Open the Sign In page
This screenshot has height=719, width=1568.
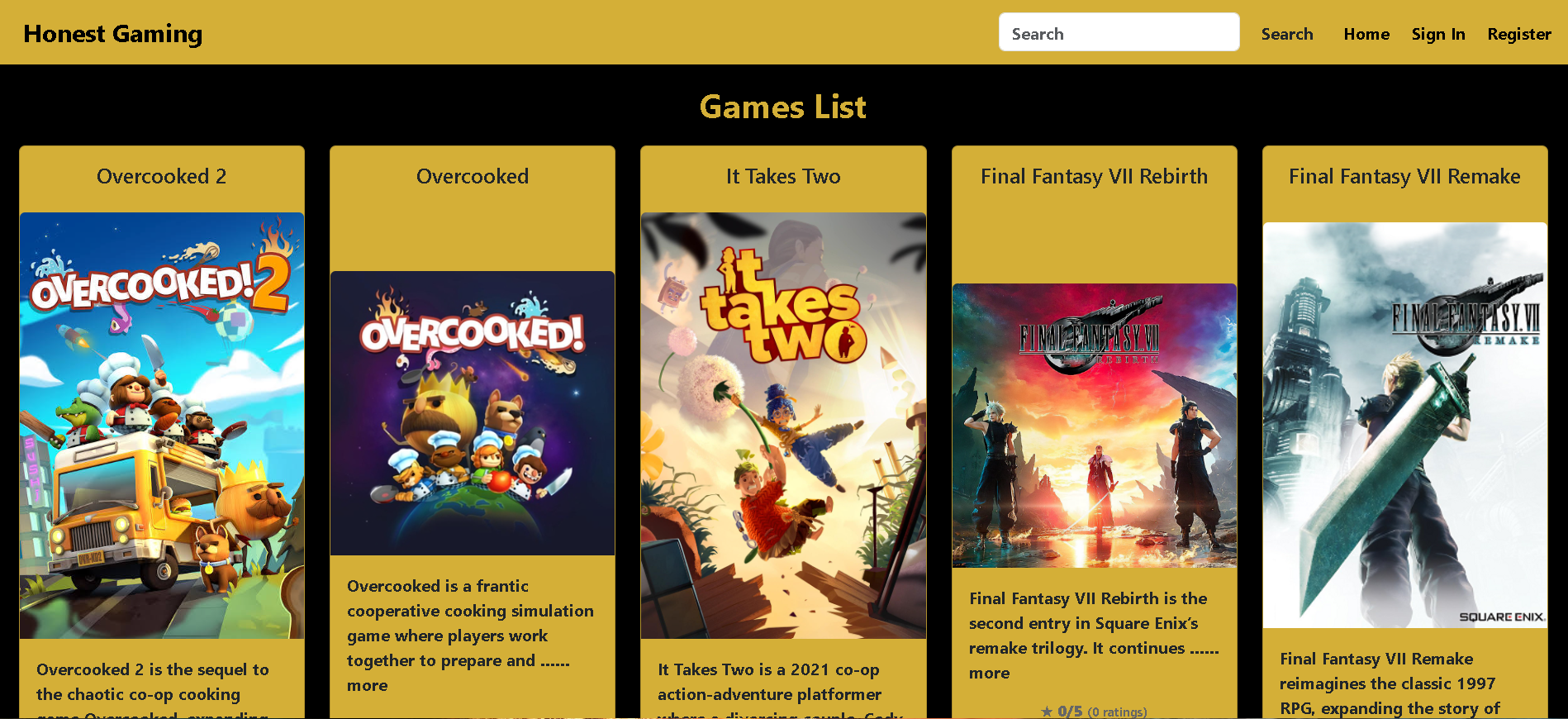click(x=1437, y=34)
